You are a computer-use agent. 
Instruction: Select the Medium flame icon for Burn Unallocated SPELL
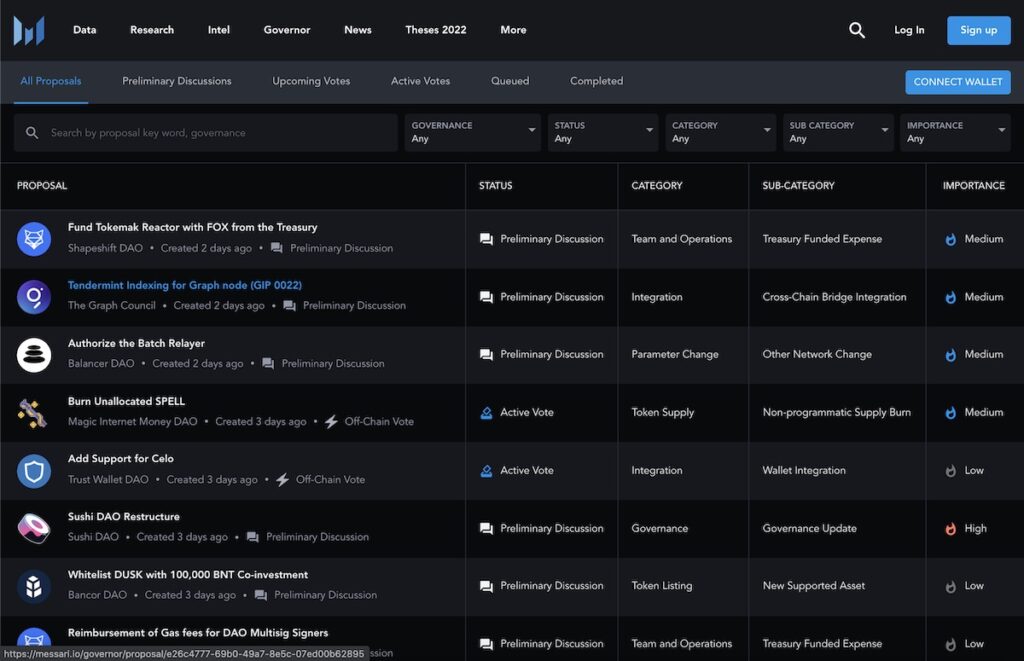pyautogui.click(x=951, y=413)
